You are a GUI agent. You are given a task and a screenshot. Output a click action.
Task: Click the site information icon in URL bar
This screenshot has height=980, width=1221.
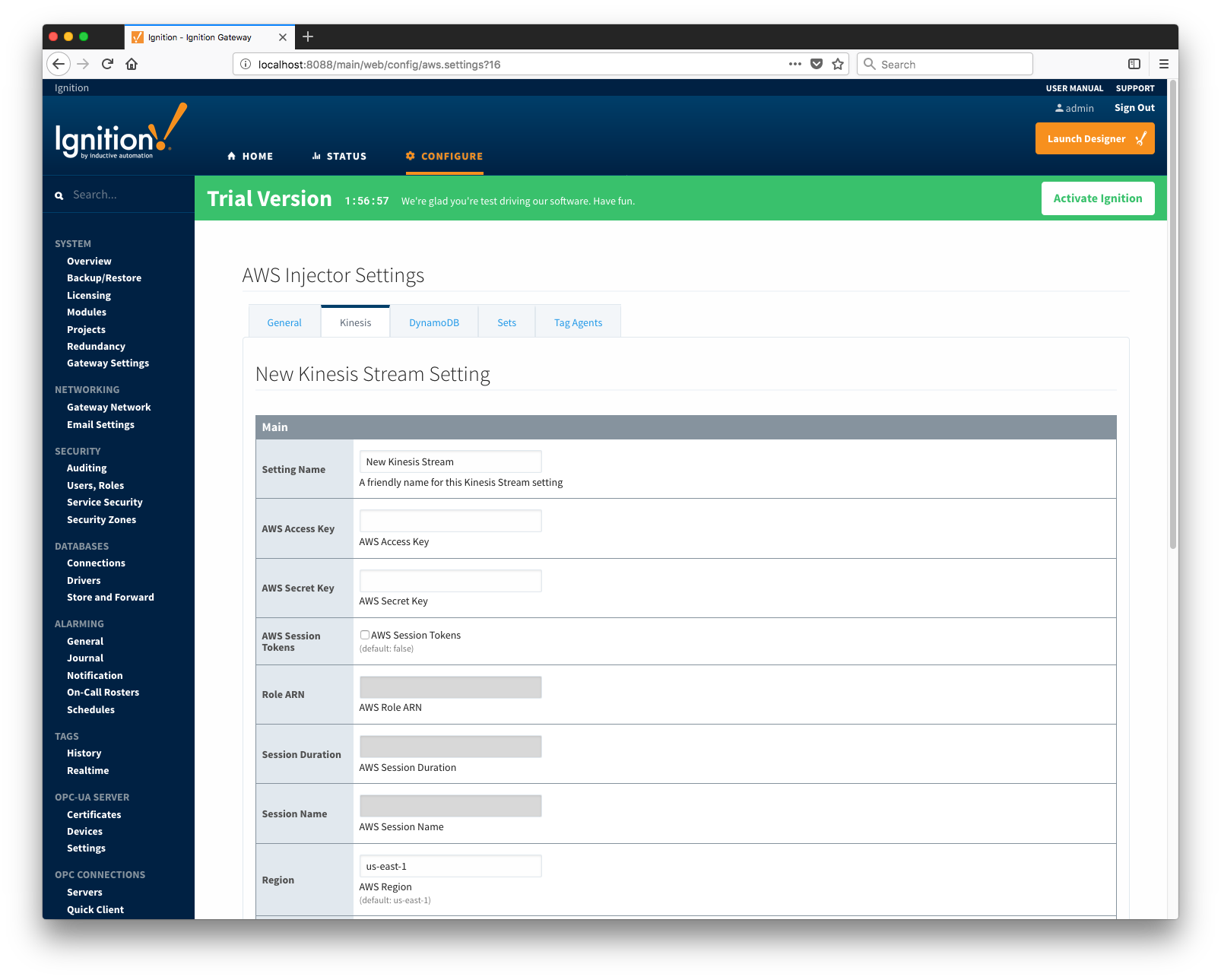[246, 65]
